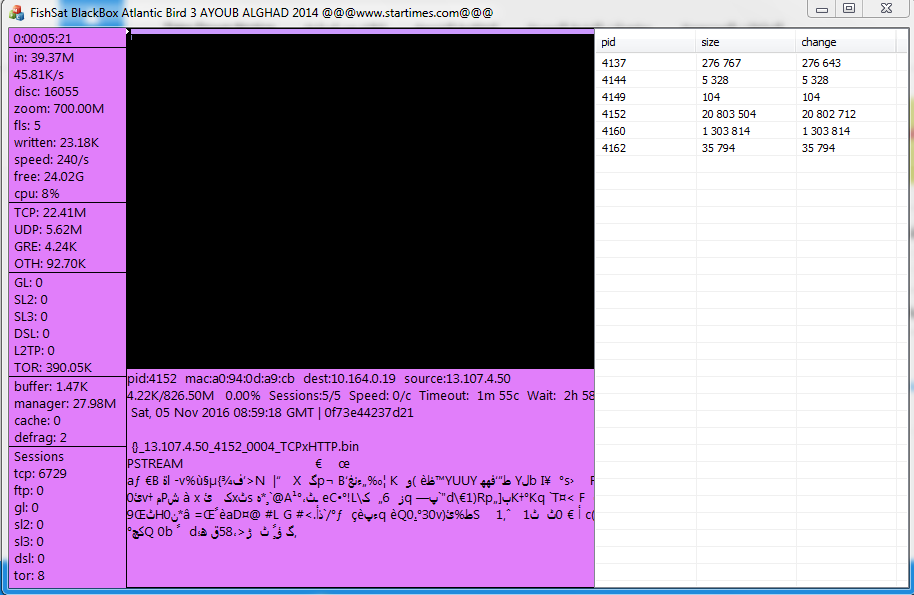
Task: Click the FishSat app icon in title bar
Action: (x=16, y=13)
